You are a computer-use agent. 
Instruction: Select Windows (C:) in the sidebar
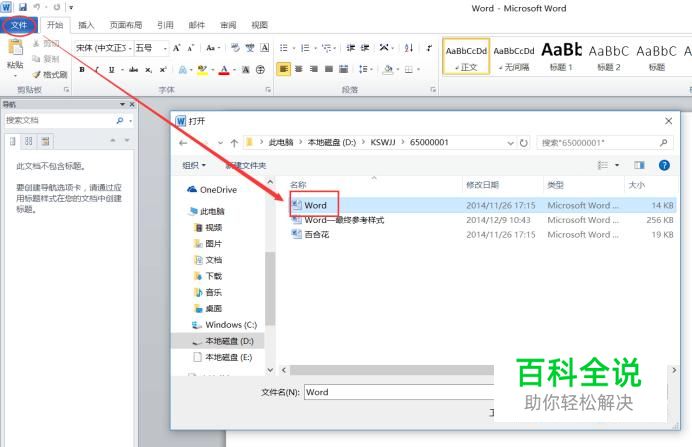(224, 325)
